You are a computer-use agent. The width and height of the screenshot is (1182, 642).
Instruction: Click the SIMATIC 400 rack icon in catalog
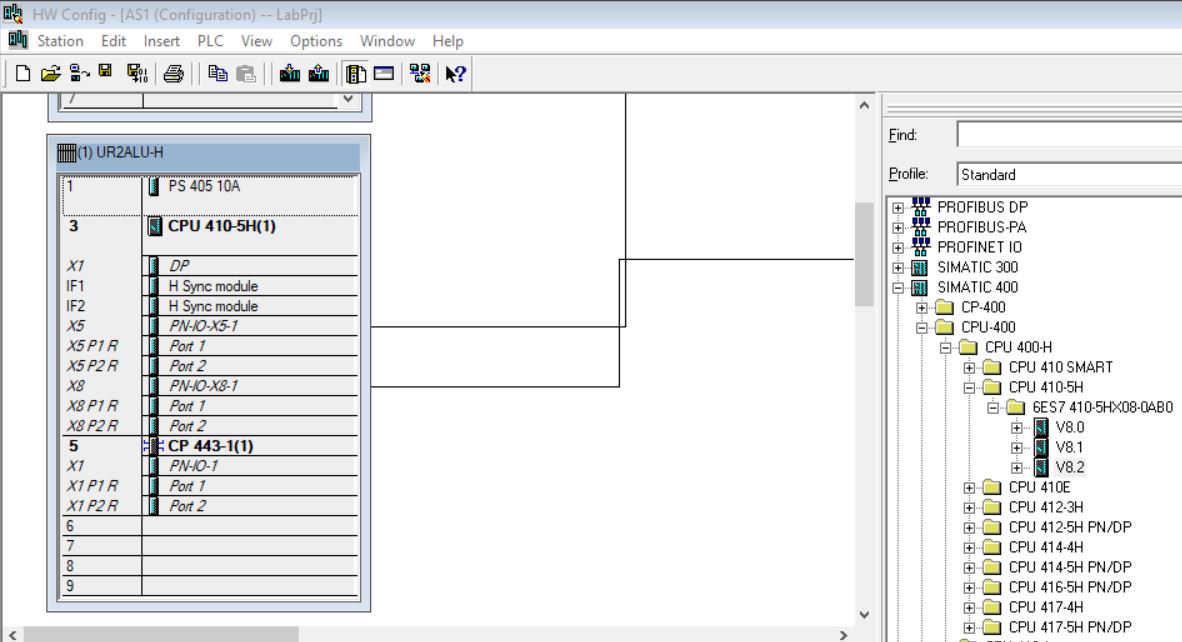920,287
